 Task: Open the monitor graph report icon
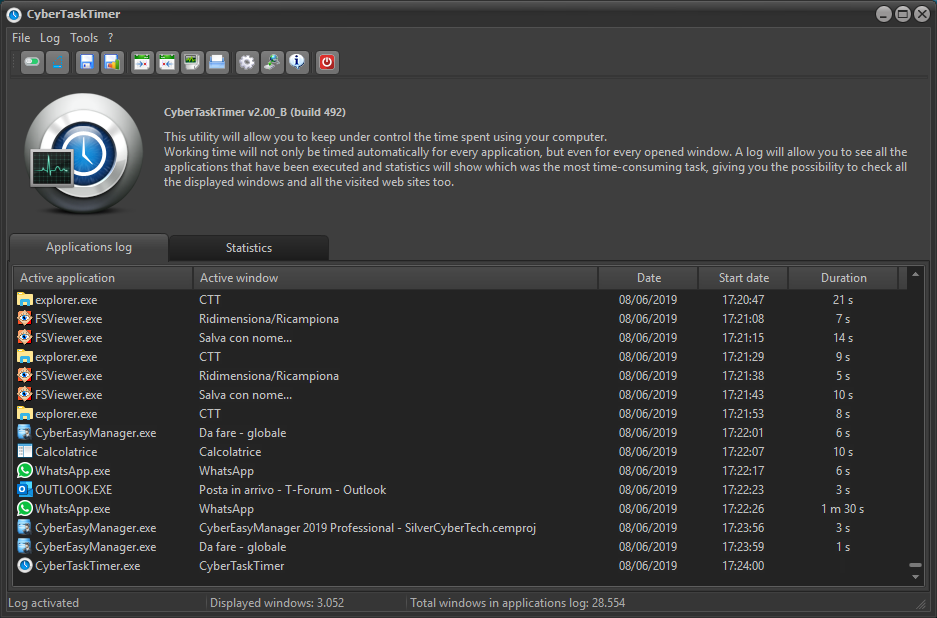point(192,62)
